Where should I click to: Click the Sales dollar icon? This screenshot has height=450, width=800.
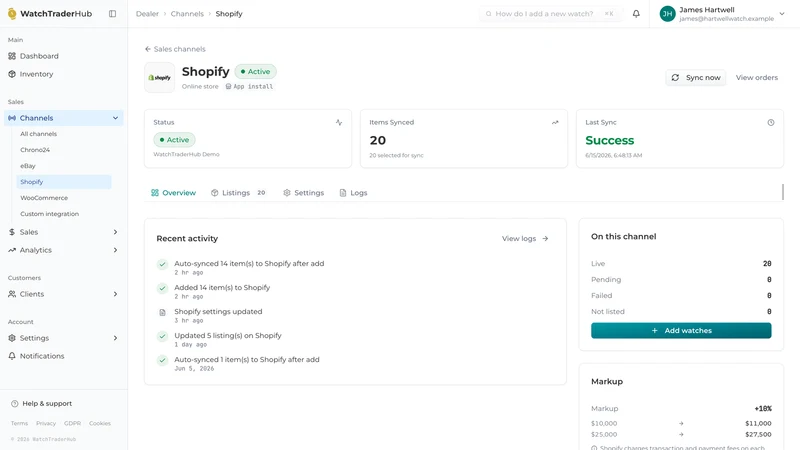pyautogui.click(x=12, y=232)
